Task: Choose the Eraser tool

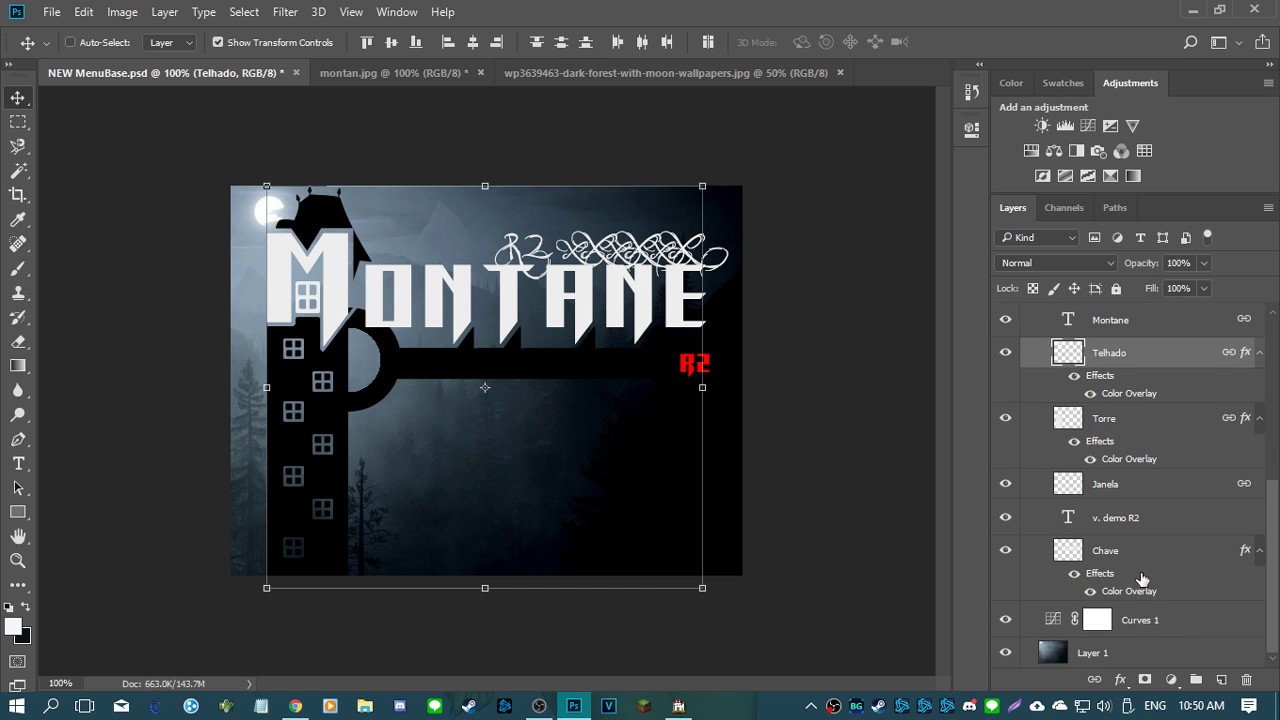Action: coord(18,342)
